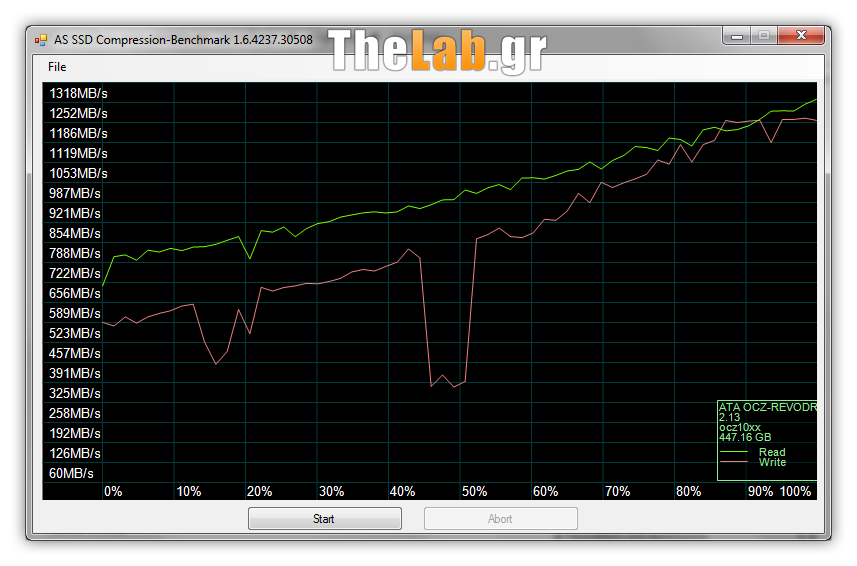Click the 30% compression axis label
This screenshot has height=566, width=857.
click(x=332, y=491)
